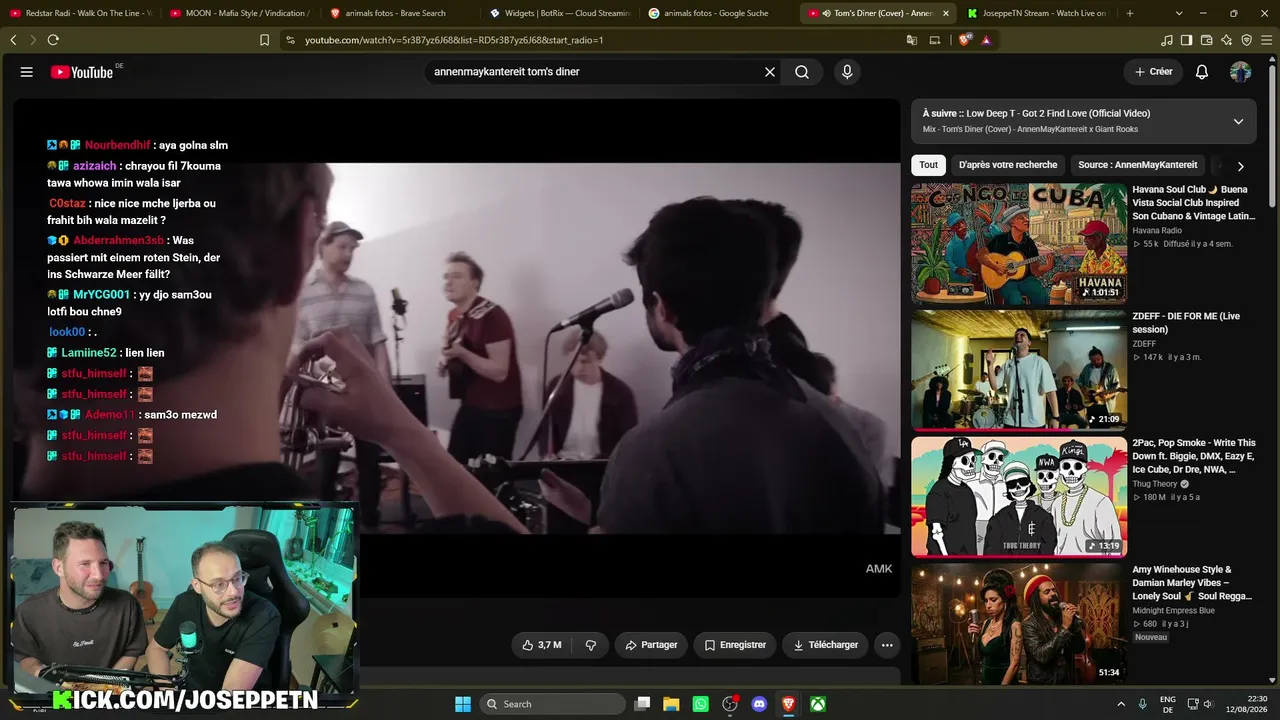Open the Brave Rewards triangle icon
Image resolution: width=1280 pixels, height=720 pixels.
tap(986, 40)
